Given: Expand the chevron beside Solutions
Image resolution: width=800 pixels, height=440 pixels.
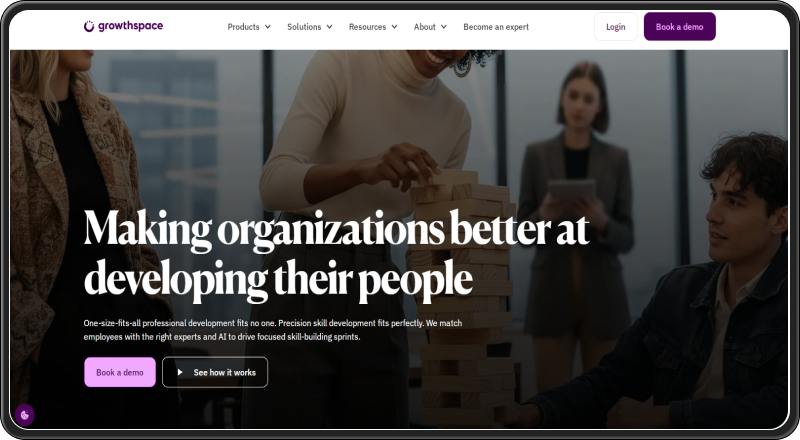Looking at the screenshot, I should click(329, 27).
